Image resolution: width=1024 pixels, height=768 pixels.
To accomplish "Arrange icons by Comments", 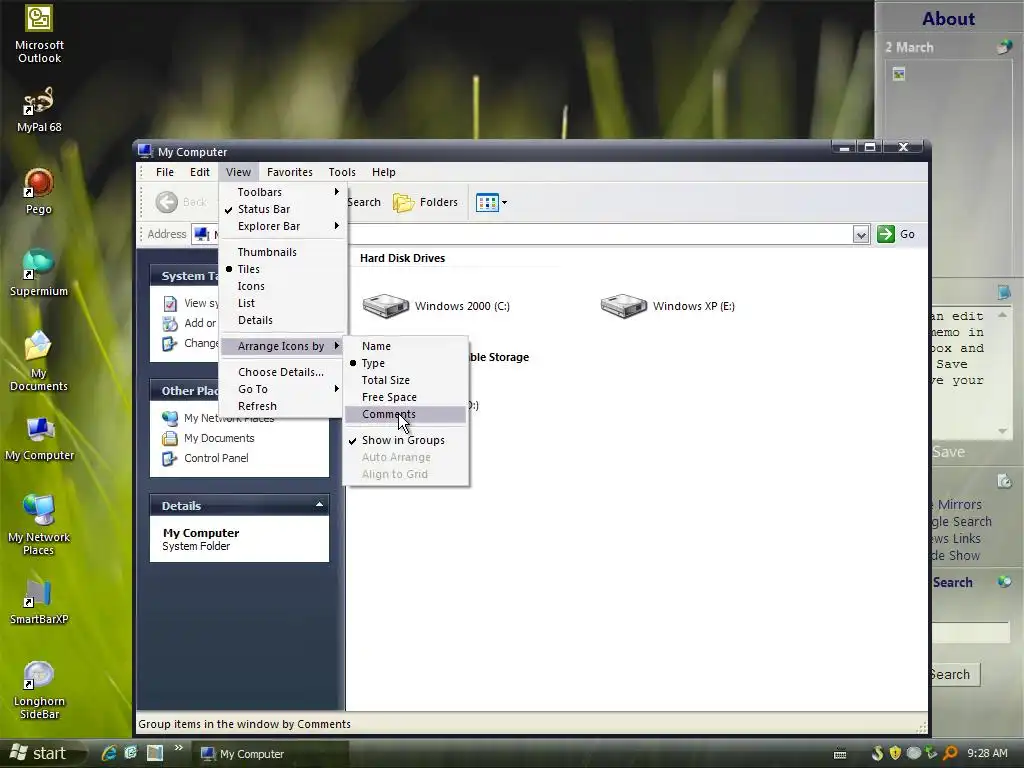I will [x=406, y=414].
